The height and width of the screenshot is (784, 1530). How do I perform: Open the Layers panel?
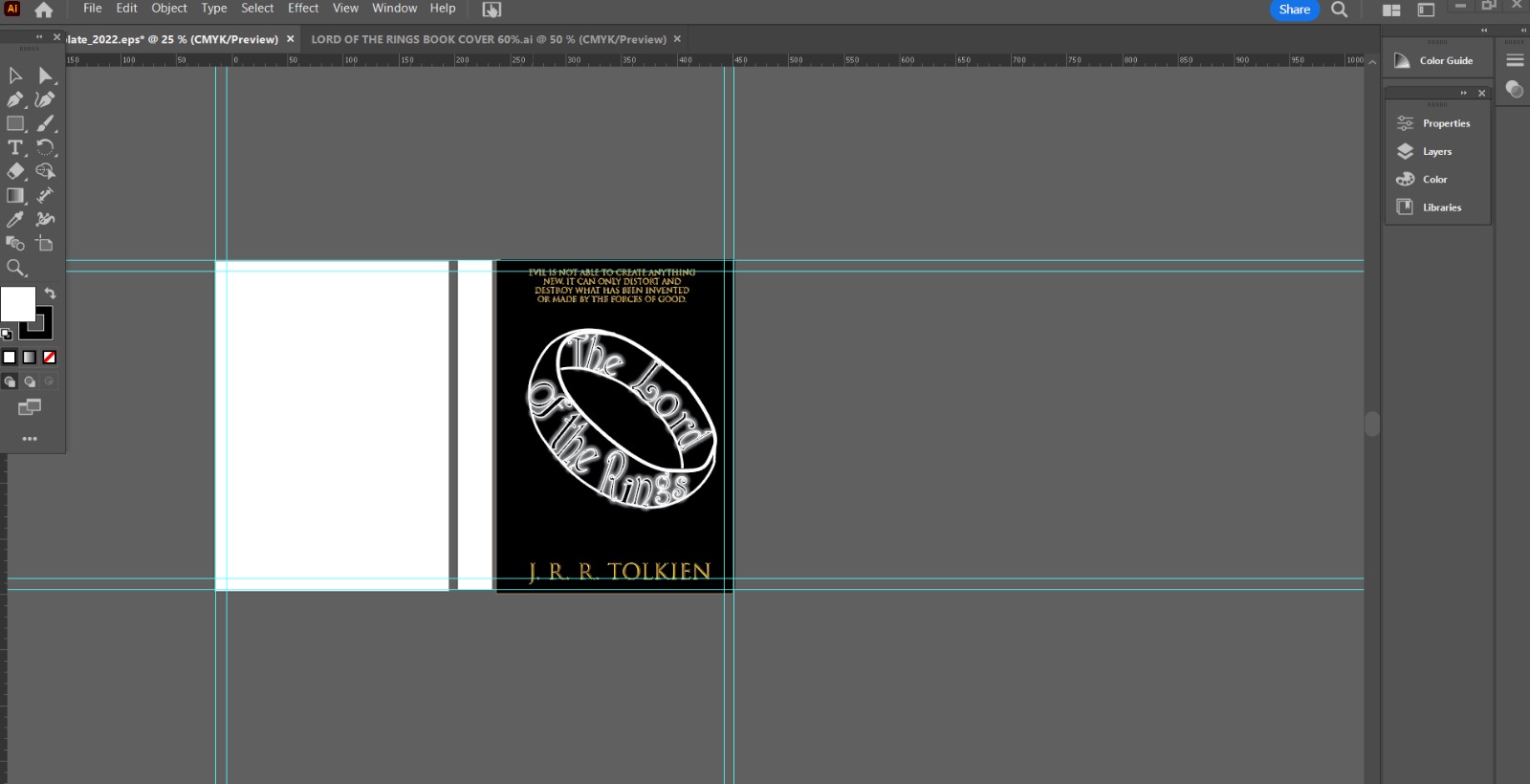coord(1436,151)
